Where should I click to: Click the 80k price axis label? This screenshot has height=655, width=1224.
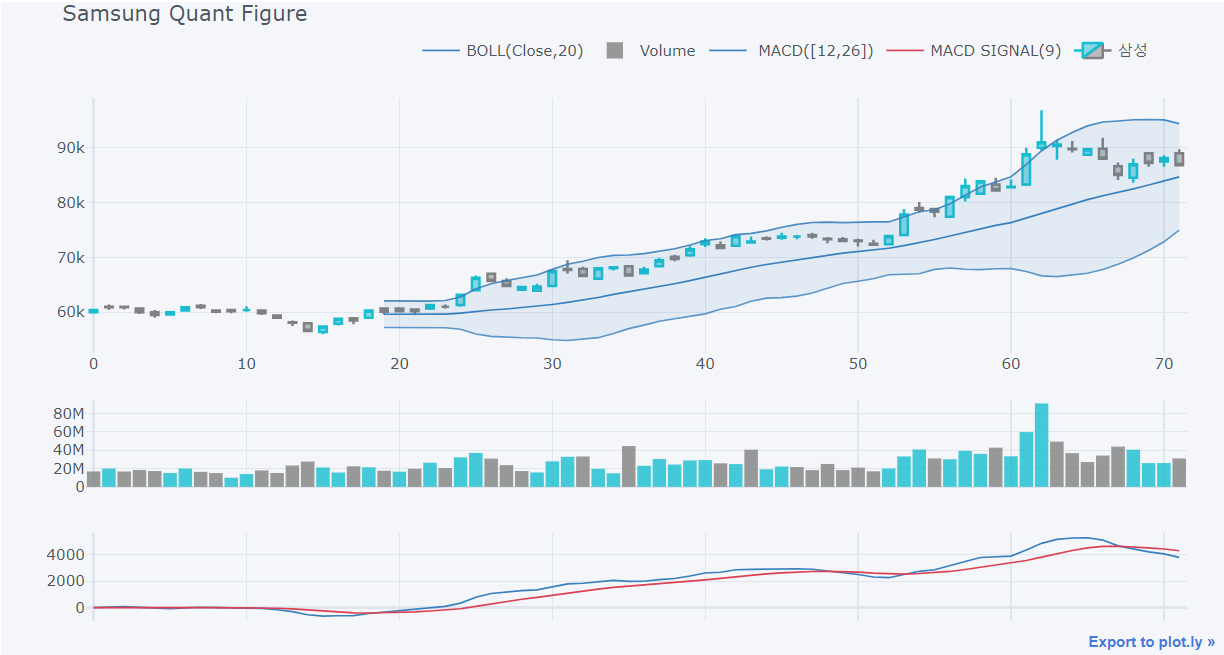point(70,203)
